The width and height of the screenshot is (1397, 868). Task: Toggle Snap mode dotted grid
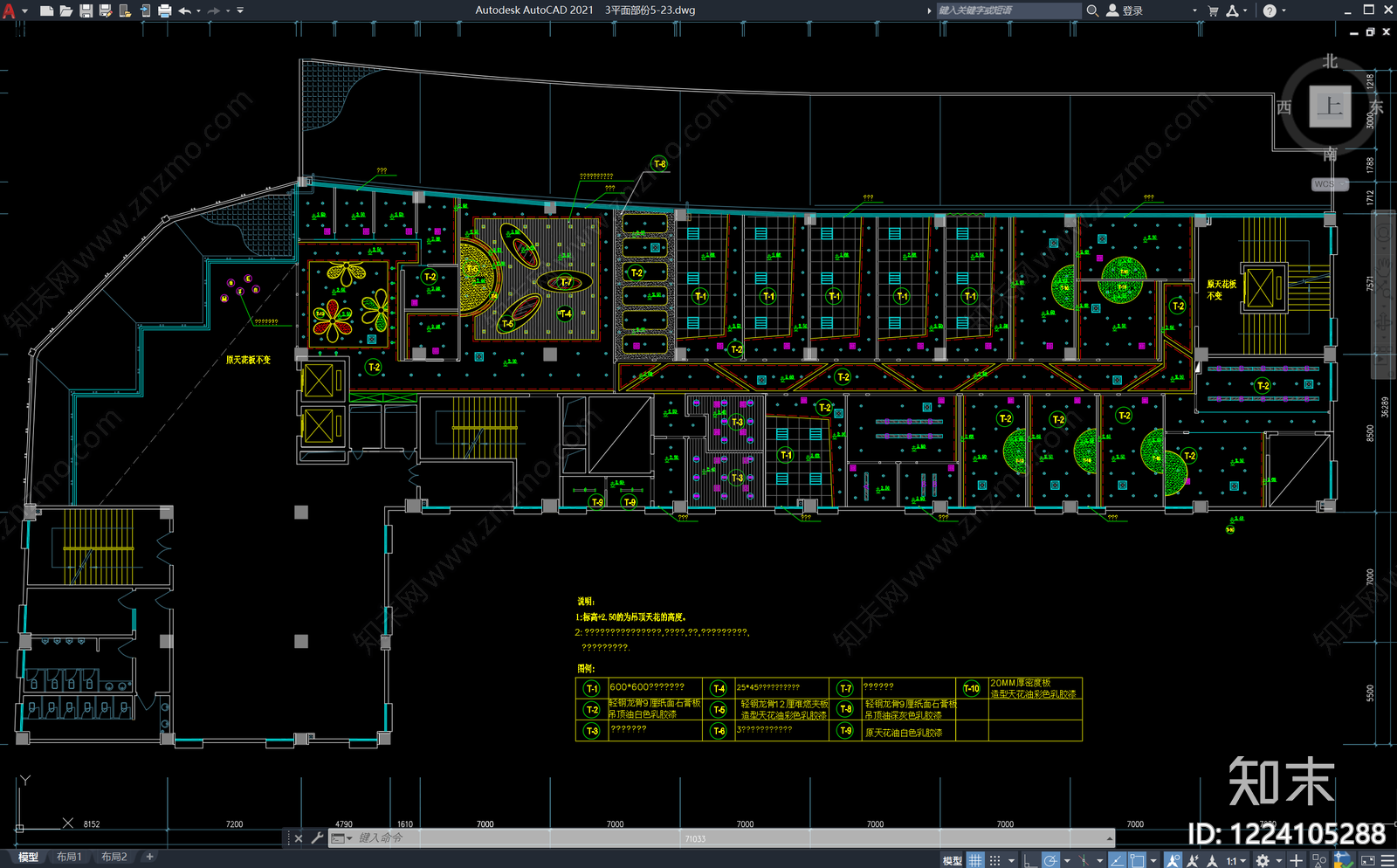pyautogui.click(x=994, y=861)
